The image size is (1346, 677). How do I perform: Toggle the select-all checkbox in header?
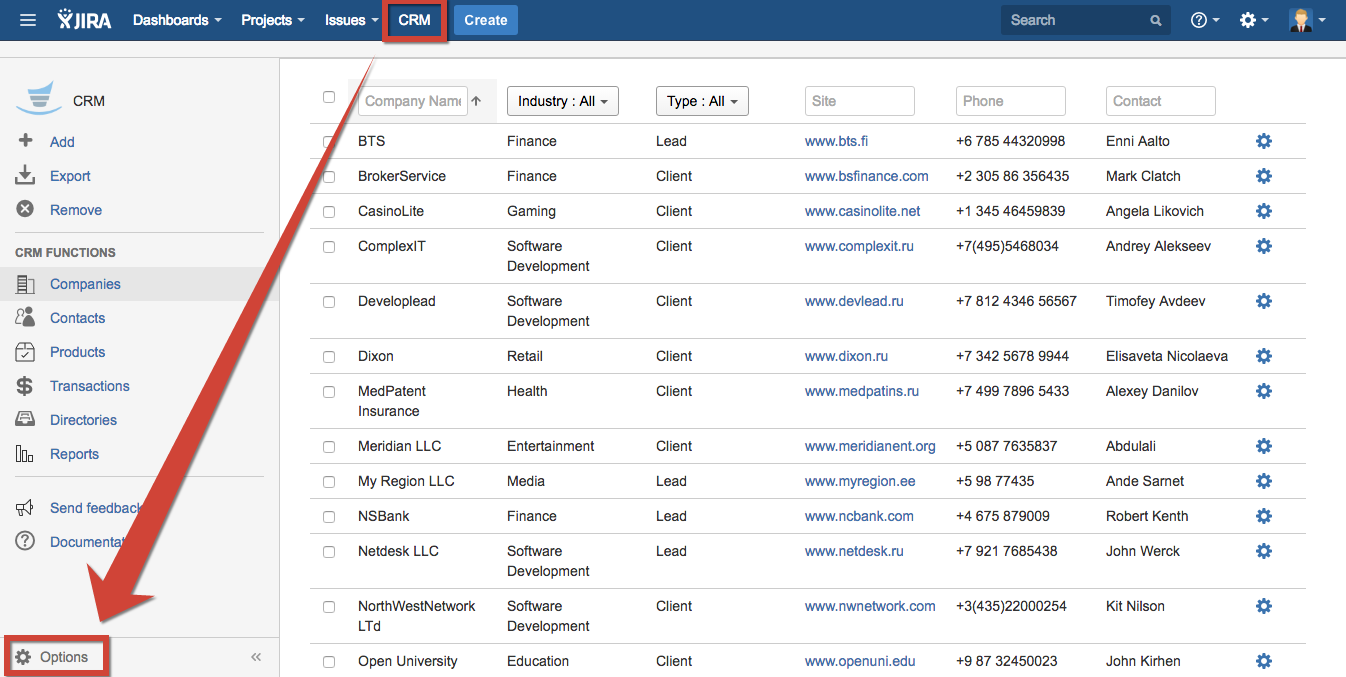click(329, 97)
